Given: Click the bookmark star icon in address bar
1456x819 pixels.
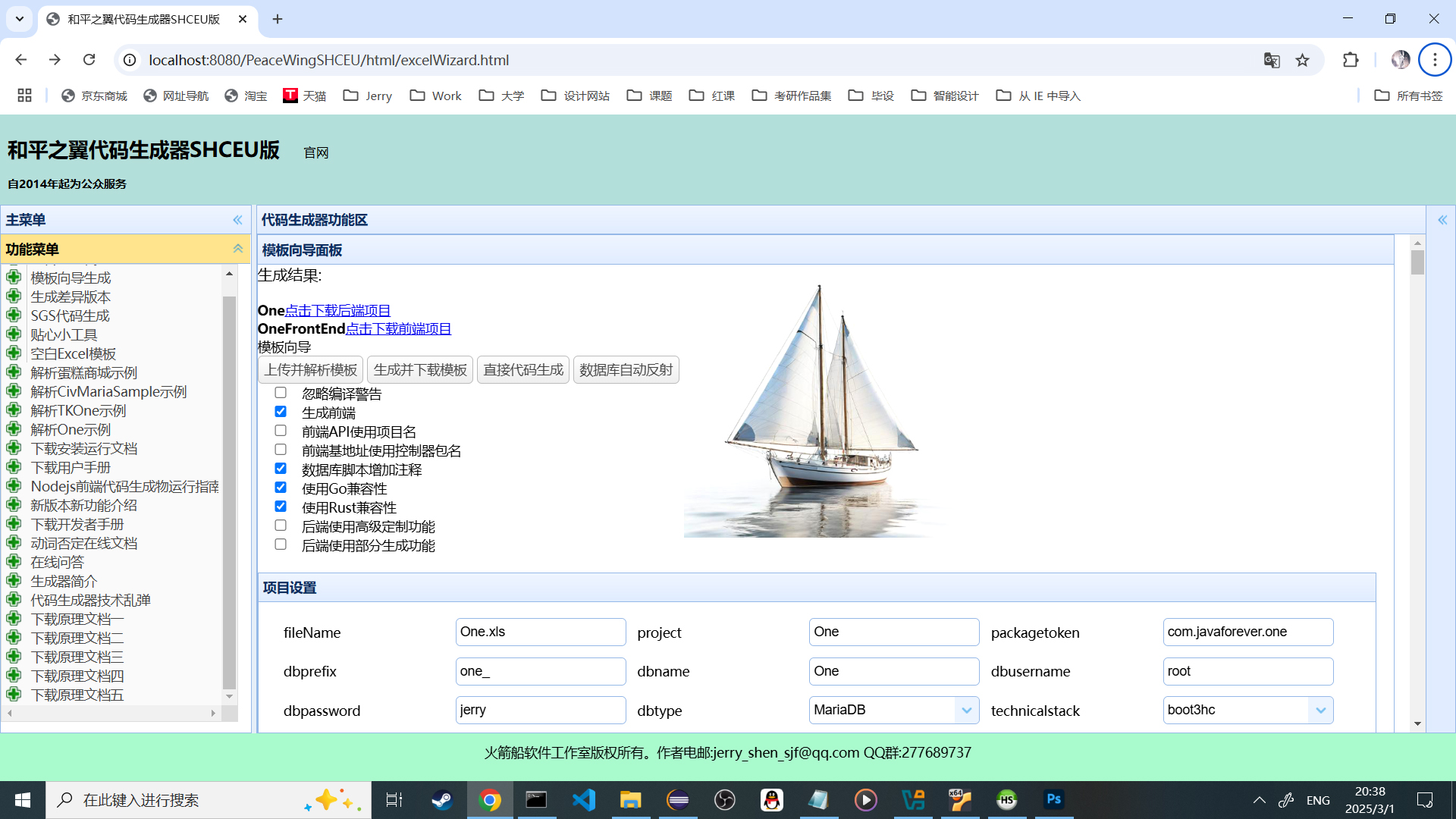Looking at the screenshot, I should (x=1302, y=60).
